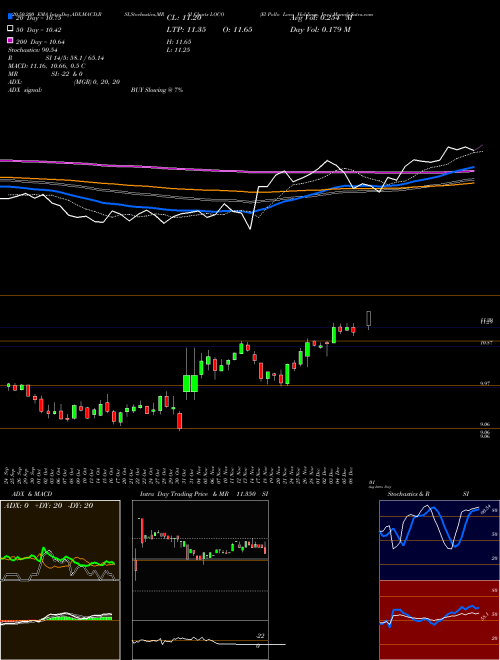Click the last white hollow candlestick

click(x=369, y=319)
